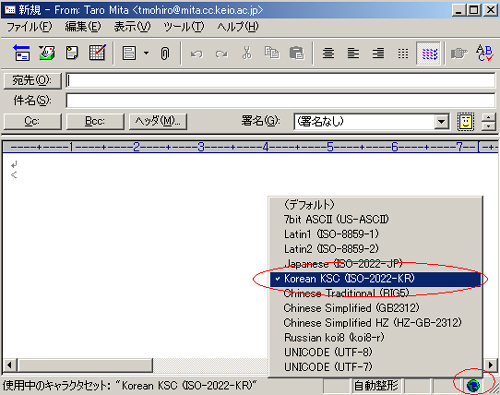Click the horizontal scrollbar thumb
Image resolution: width=500 pixels, height=395 pixels.
(86, 365)
